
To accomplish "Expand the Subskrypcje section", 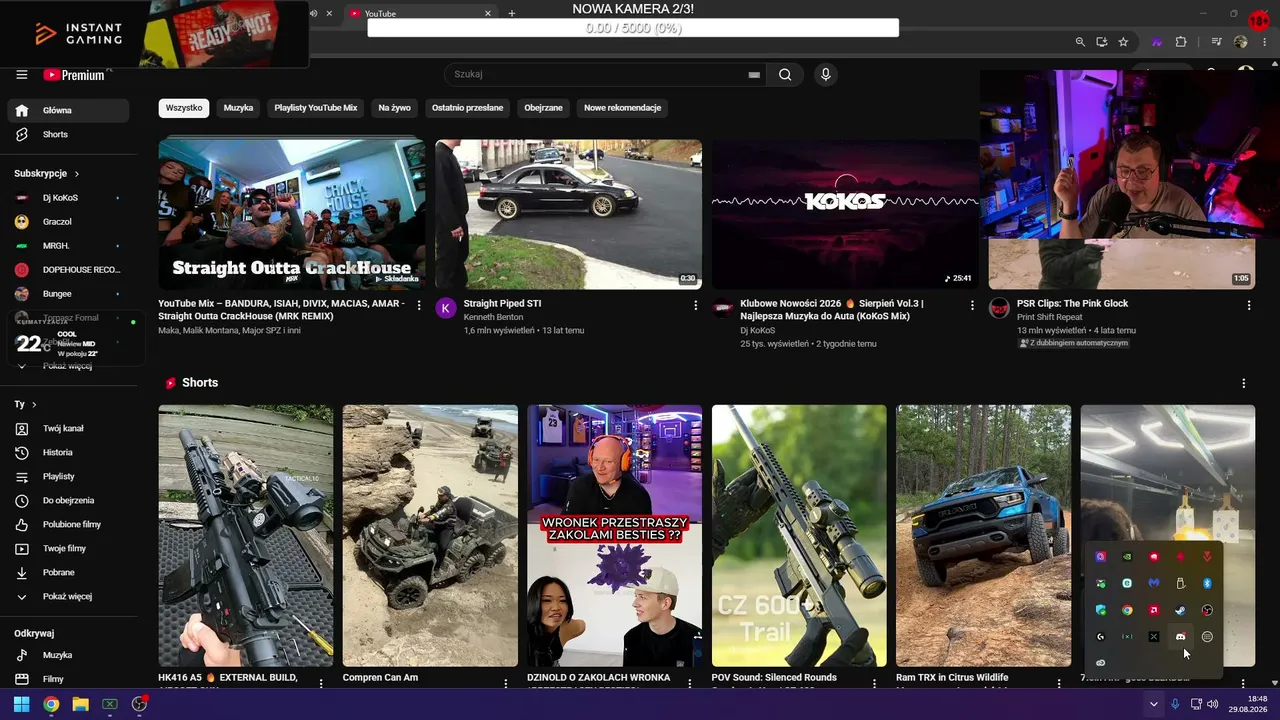I will click(x=47, y=173).
